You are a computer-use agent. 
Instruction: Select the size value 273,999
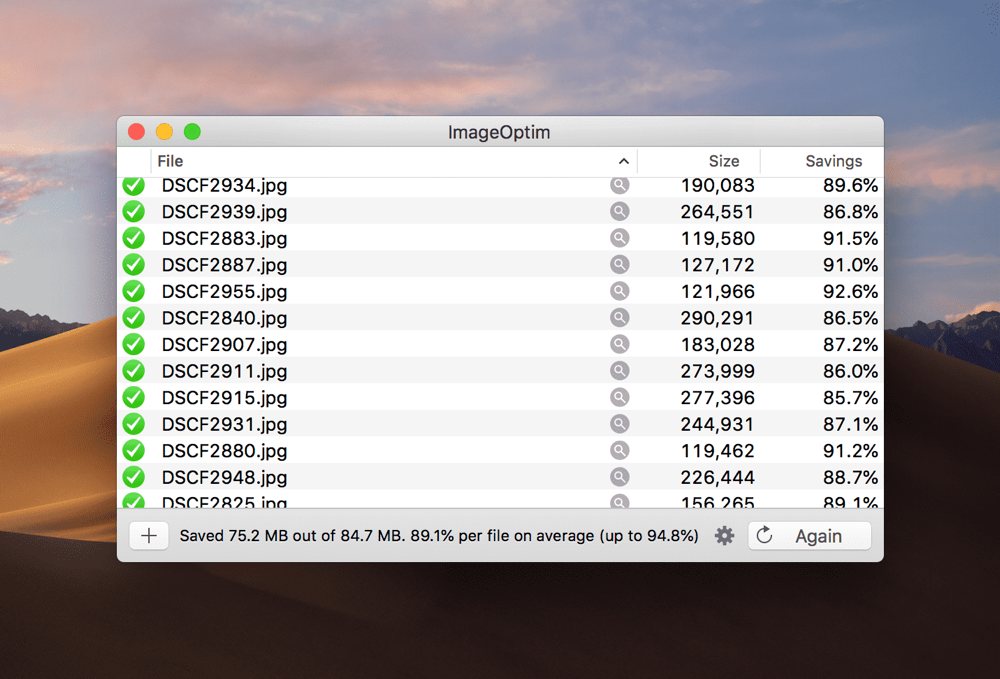pos(717,371)
